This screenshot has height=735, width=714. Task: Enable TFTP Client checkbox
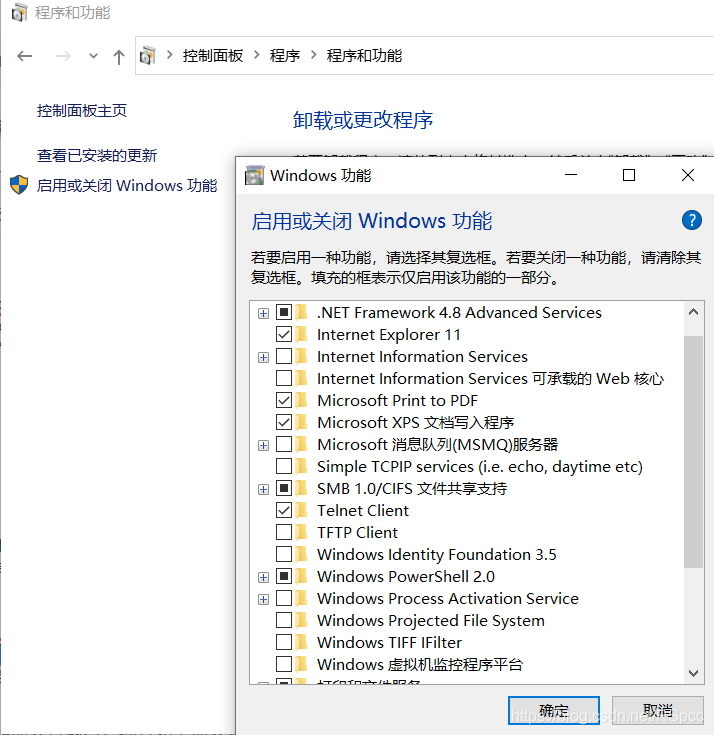(284, 532)
